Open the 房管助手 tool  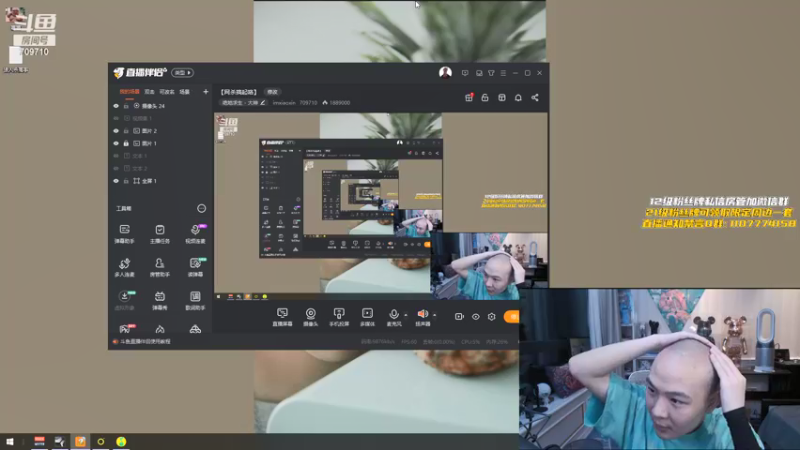(160, 267)
